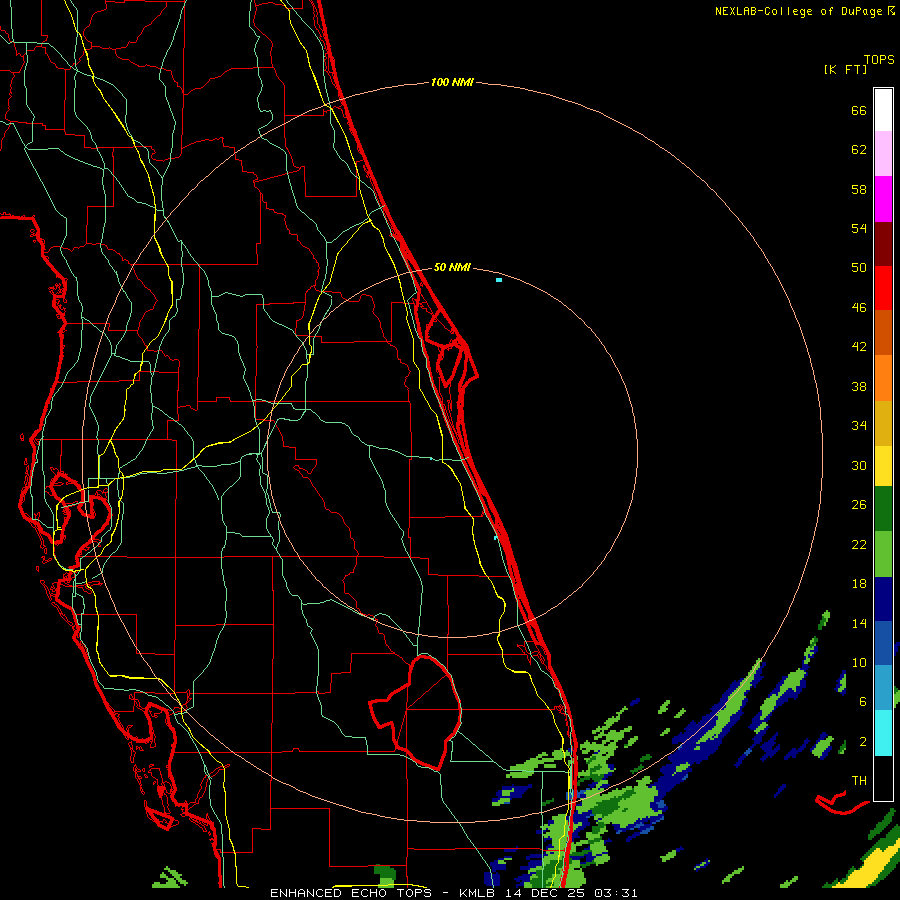Click the 50 NMI range ring label
This screenshot has height=900, width=900.
(x=452, y=267)
